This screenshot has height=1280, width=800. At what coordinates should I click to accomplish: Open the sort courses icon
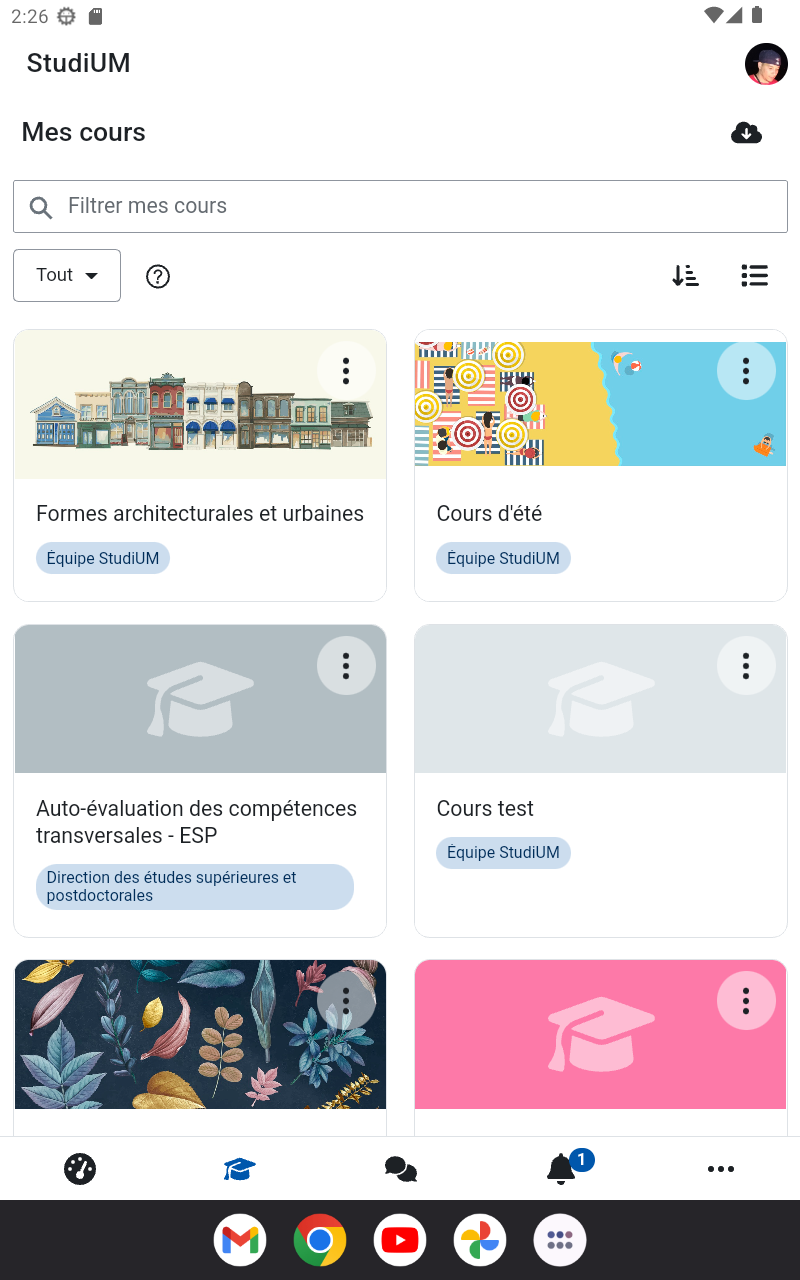click(x=685, y=276)
